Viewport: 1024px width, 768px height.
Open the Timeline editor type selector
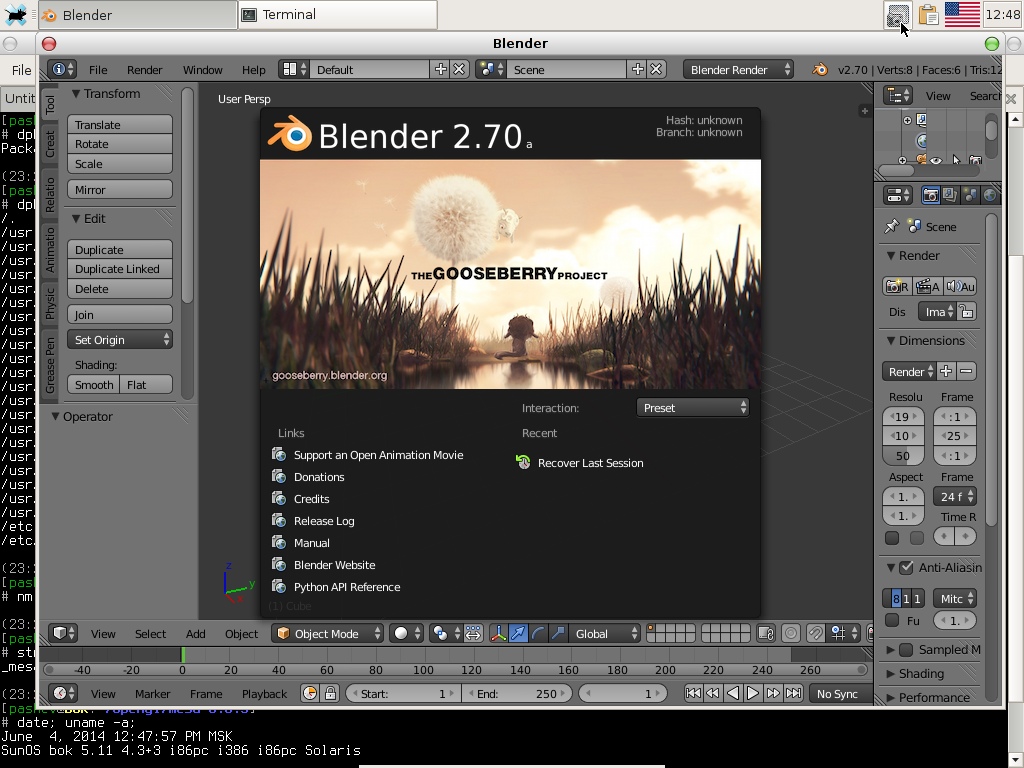[x=63, y=694]
